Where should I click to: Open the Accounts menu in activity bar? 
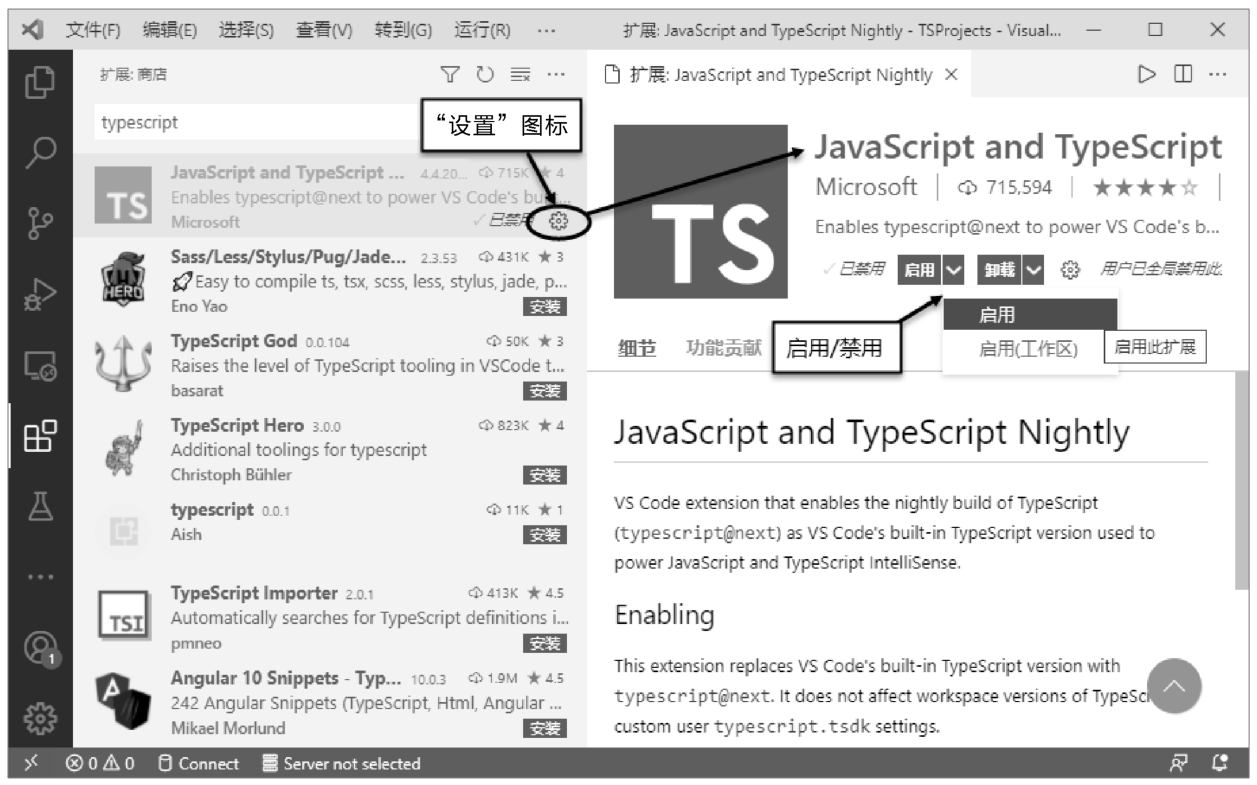pyautogui.click(x=40, y=648)
